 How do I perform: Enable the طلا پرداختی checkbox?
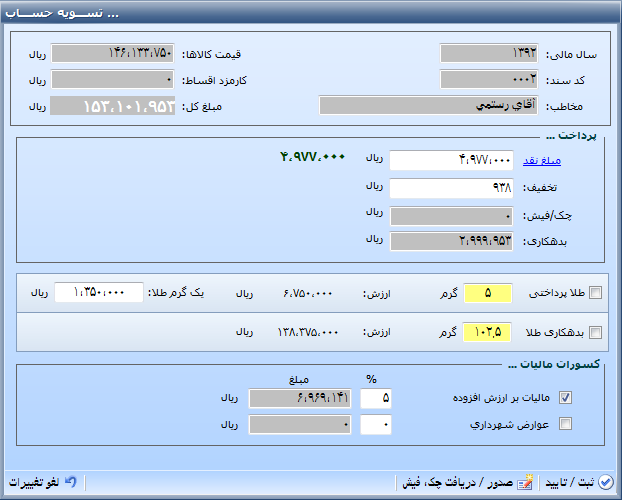(596, 293)
